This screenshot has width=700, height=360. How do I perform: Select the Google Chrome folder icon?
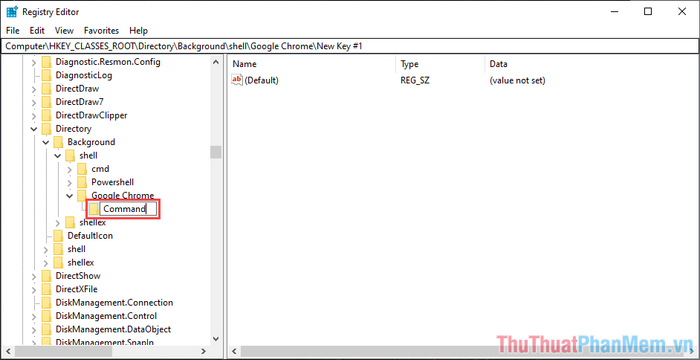click(82, 196)
